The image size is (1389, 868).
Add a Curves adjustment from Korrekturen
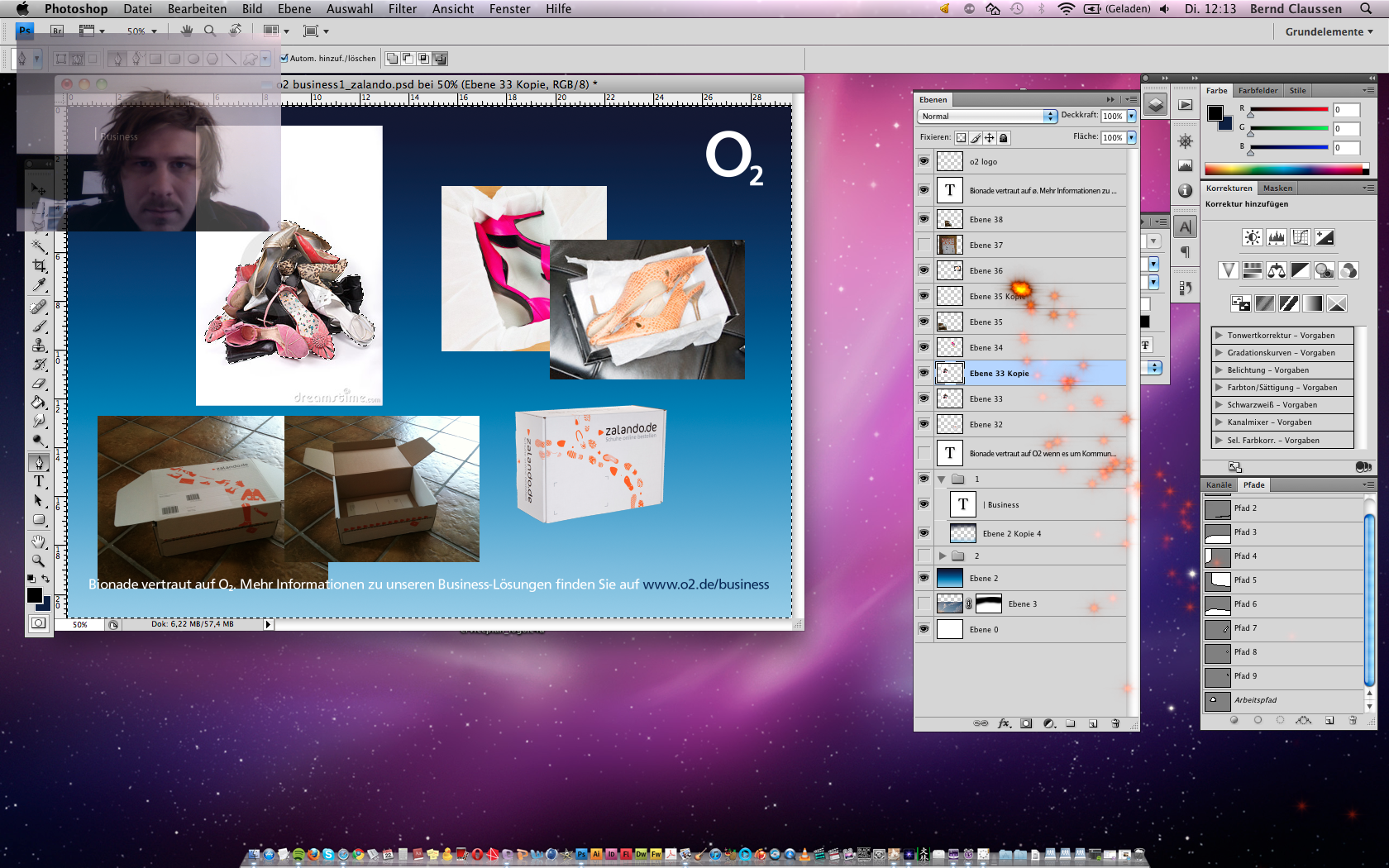[1301, 238]
